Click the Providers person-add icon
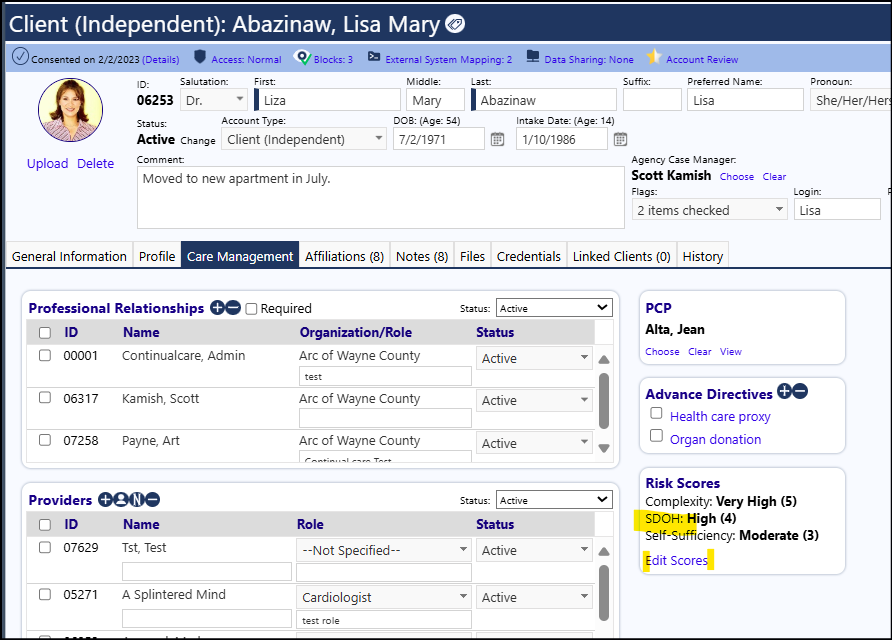 click(121, 499)
